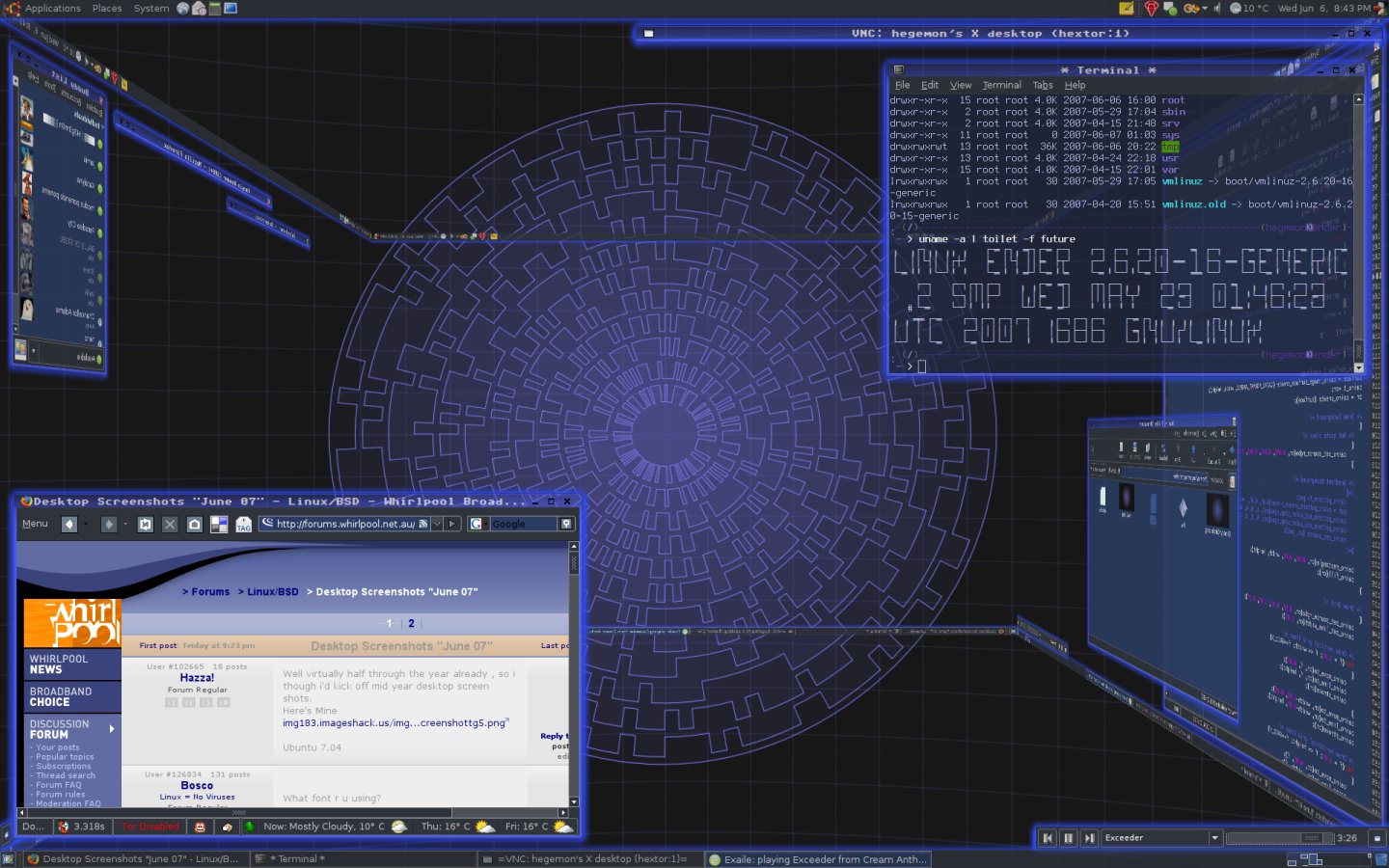Open the volume control speaker icon
The image size is (1389, 868).
click(1217, 8)
